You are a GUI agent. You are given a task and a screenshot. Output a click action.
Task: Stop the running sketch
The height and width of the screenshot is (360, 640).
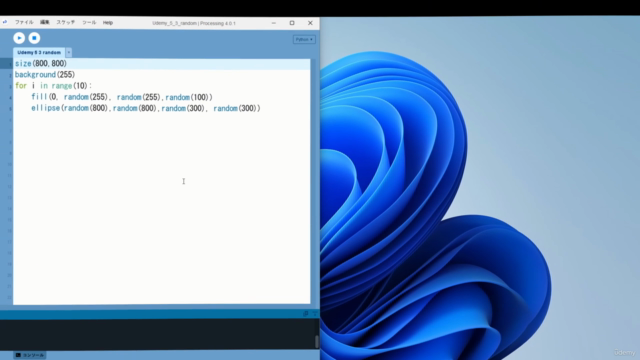point(34,38)
